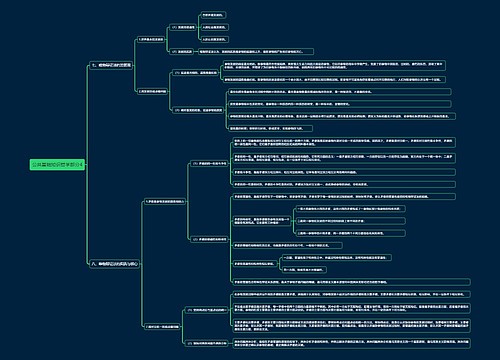Viewport: 500px width, 360px height.
Task: Select the bottommost (2) node of the map
Action: (207, 343)
